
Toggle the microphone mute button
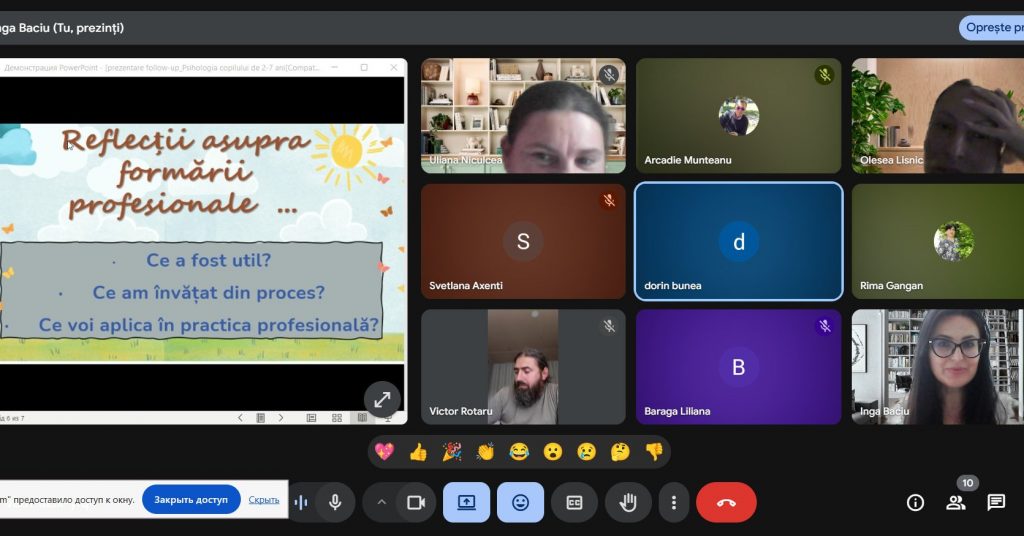pyautogui.click(x=335, y=502)
